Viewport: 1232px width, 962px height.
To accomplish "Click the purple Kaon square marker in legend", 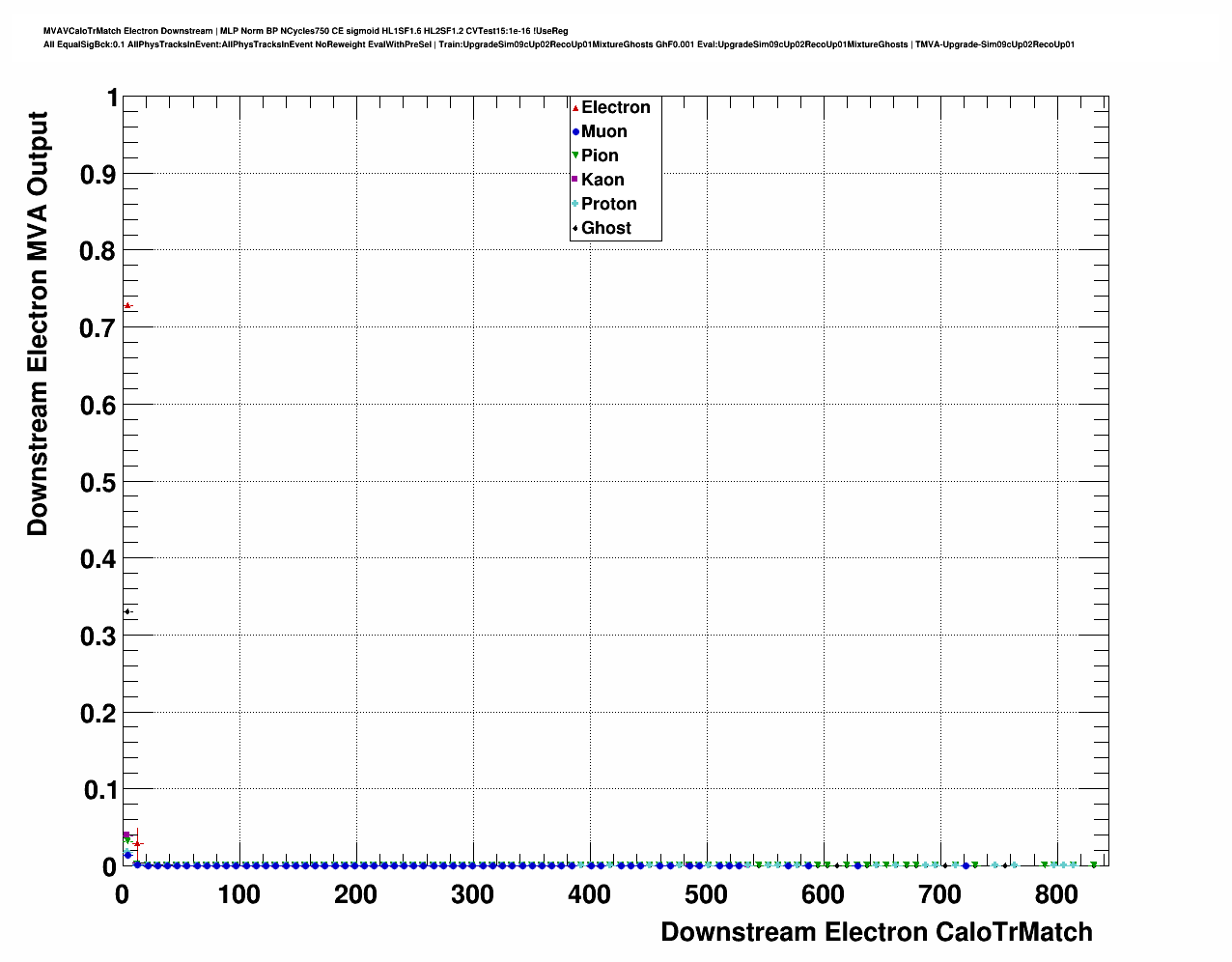I will pyautogui.click(x=575, y=180).
